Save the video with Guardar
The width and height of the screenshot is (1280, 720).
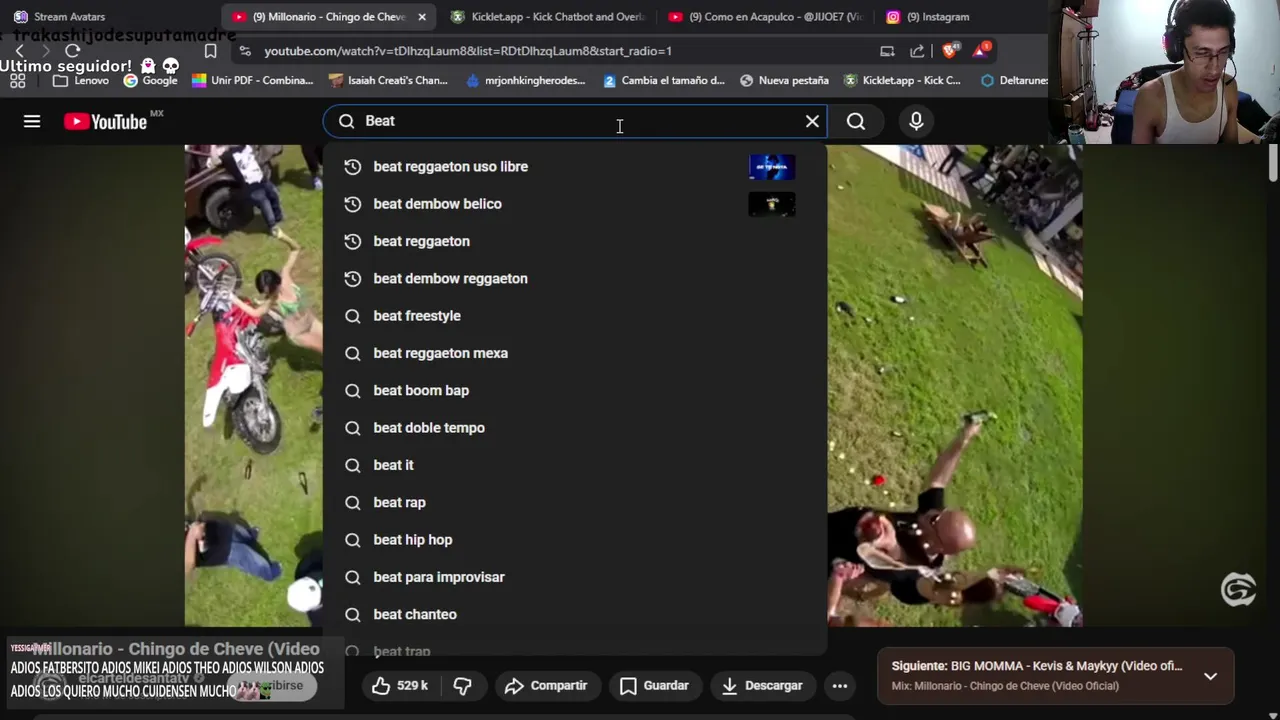655,685
